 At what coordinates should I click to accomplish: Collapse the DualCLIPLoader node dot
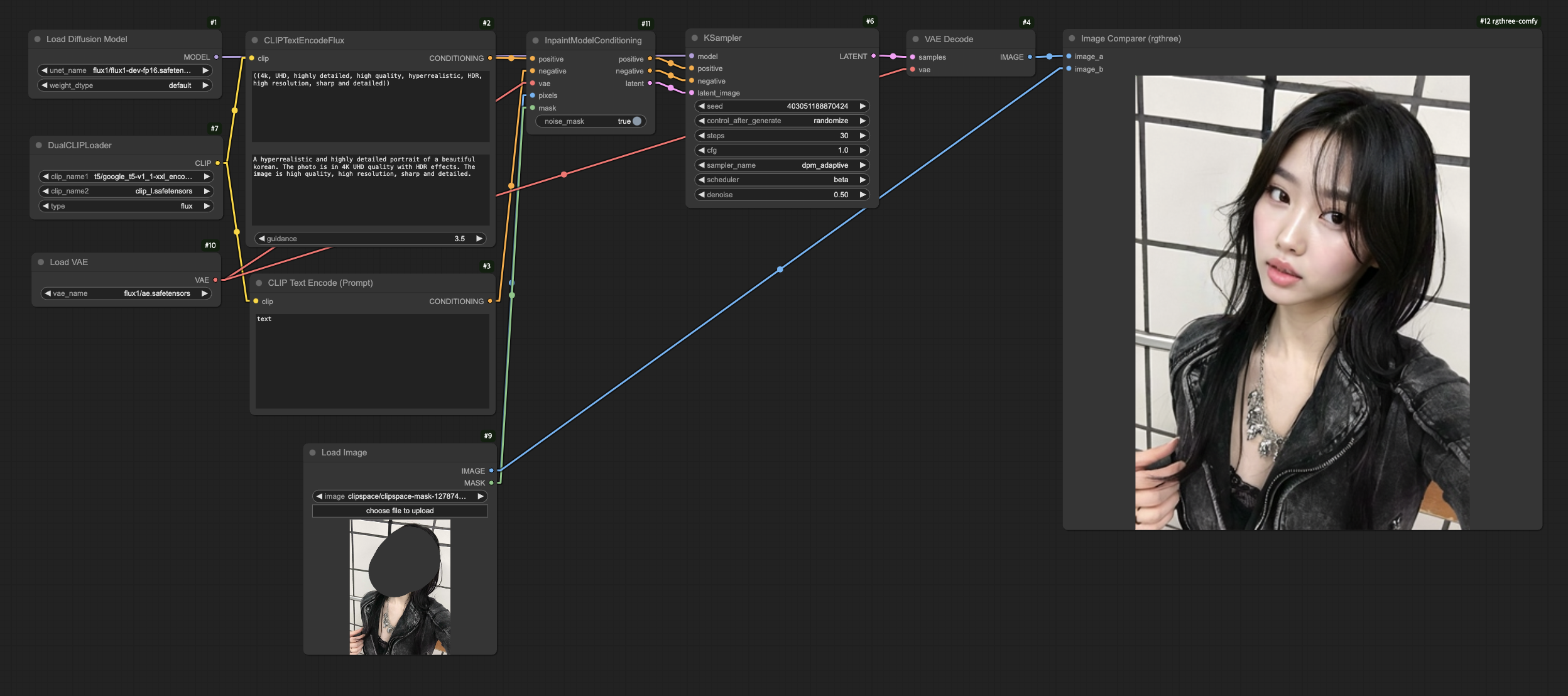pyautogui.click(x=39, y=145)
